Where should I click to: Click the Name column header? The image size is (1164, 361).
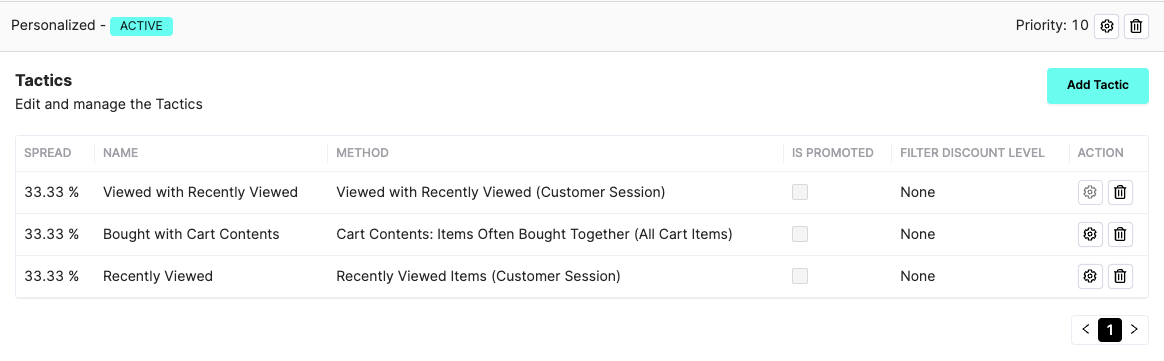(x=120, y=153)
